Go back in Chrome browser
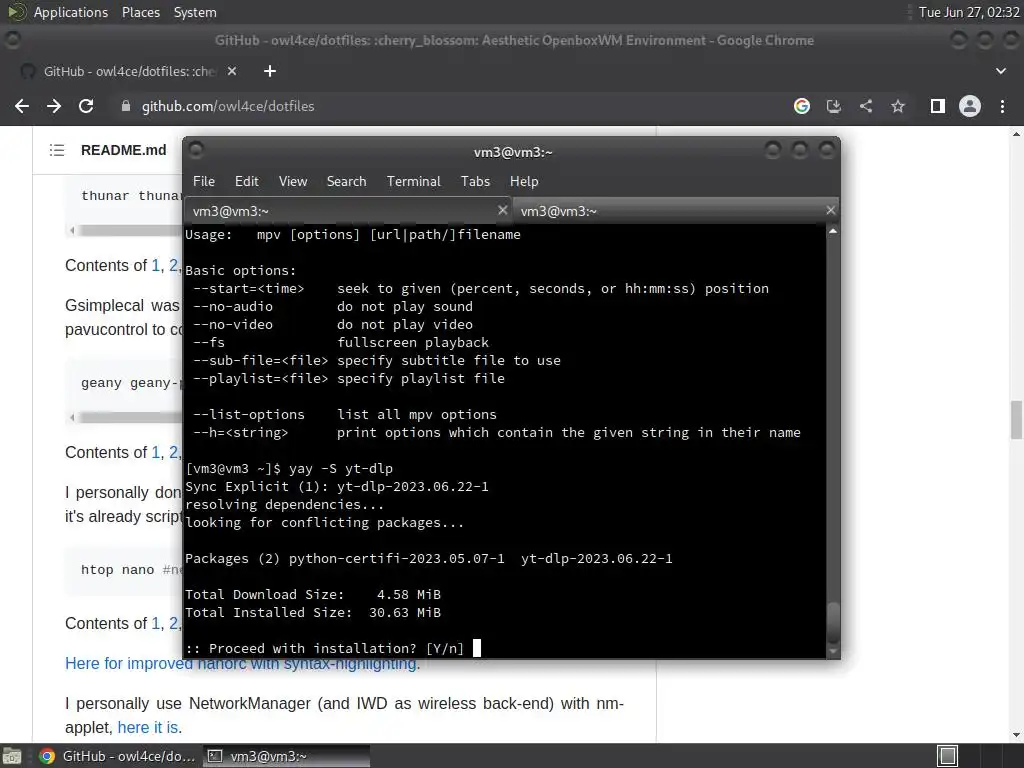This screenshot has height=768, width=1024. tap(22, 106)
